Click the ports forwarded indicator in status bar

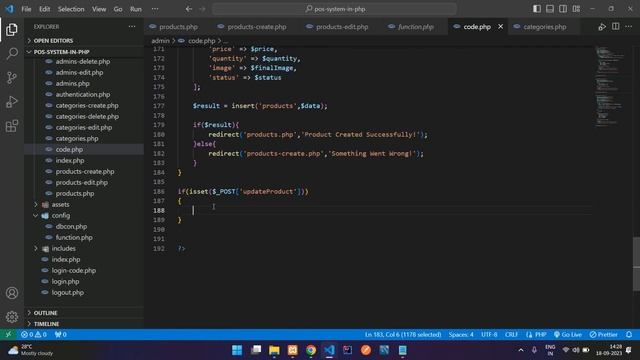click(60, 334)
